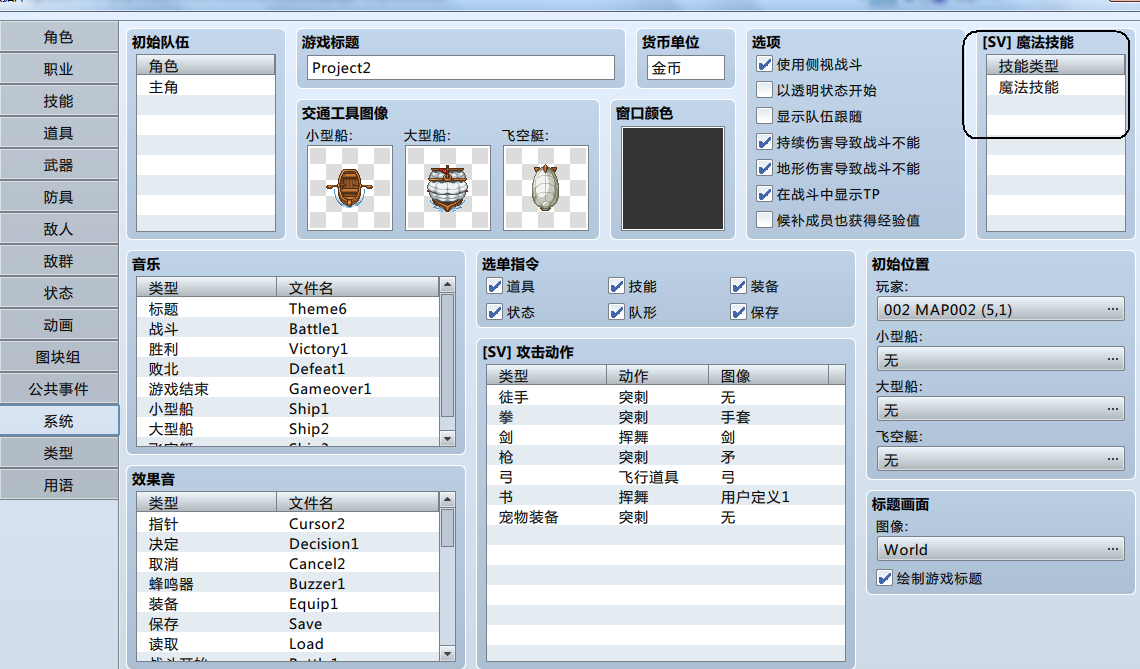Switch to 武器 database tab
The width and height of the screenshot is (1140, 669).
tap(59, 165)
